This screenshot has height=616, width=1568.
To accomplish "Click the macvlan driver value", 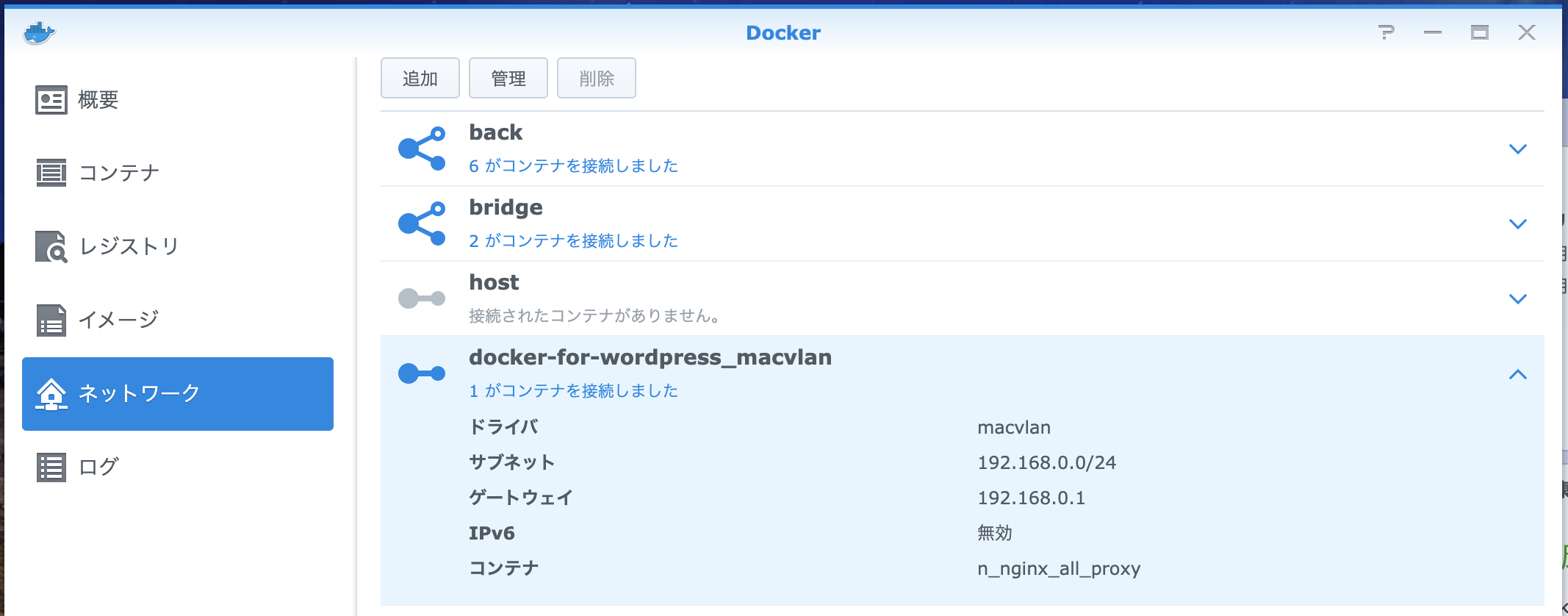I will pos(1014,427).
